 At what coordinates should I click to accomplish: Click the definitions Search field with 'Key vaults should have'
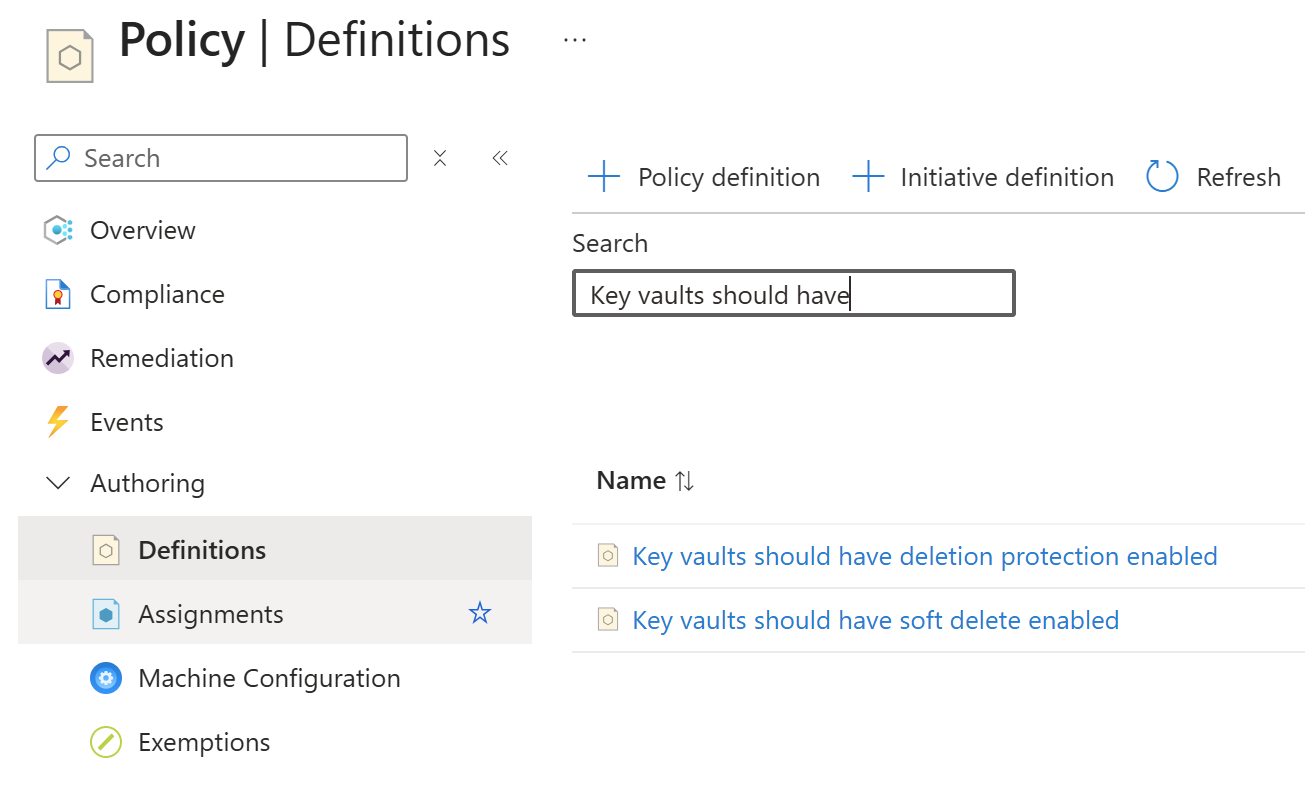(794, 294)
